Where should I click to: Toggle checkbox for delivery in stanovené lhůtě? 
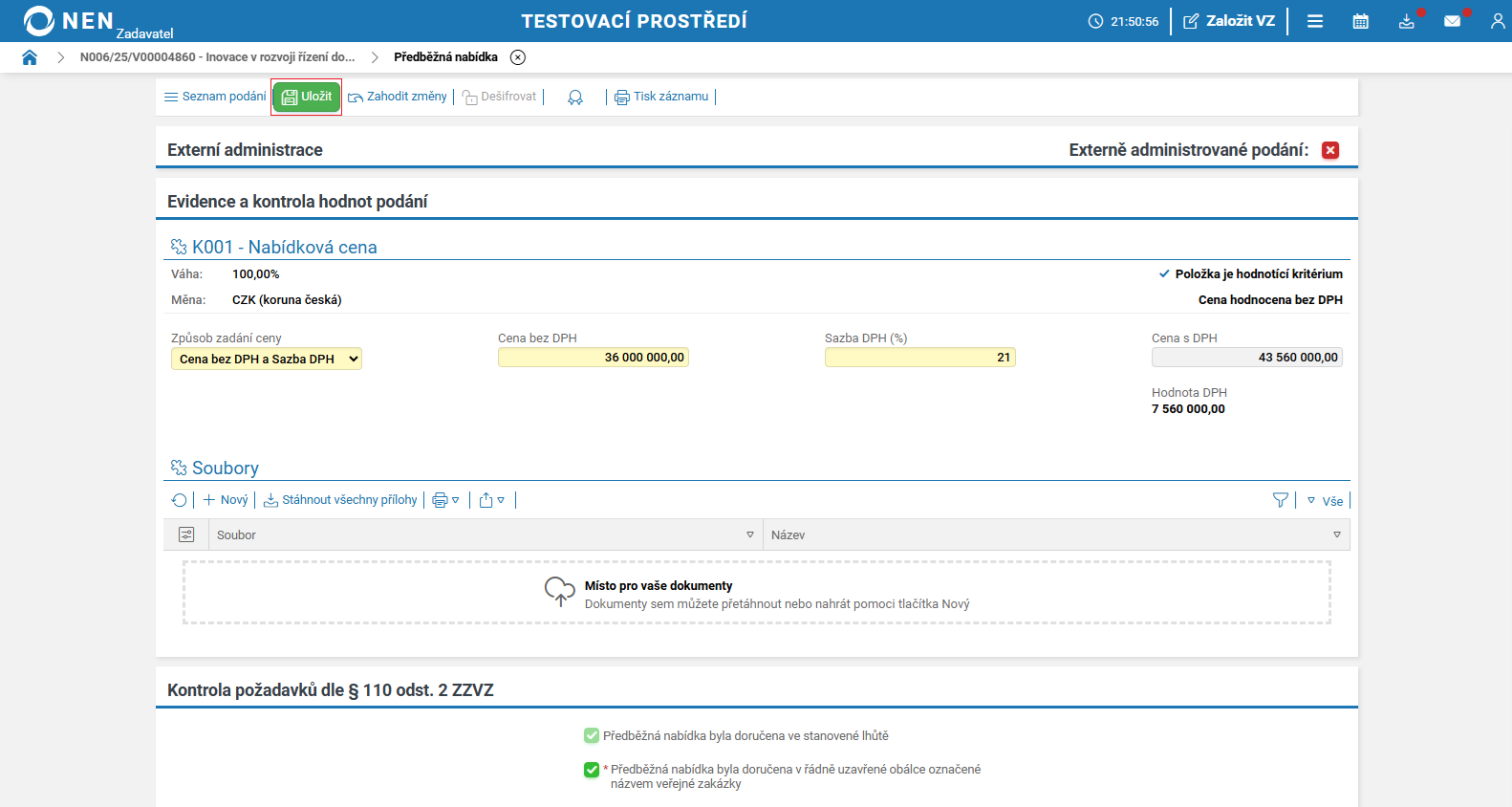[592, 735]
